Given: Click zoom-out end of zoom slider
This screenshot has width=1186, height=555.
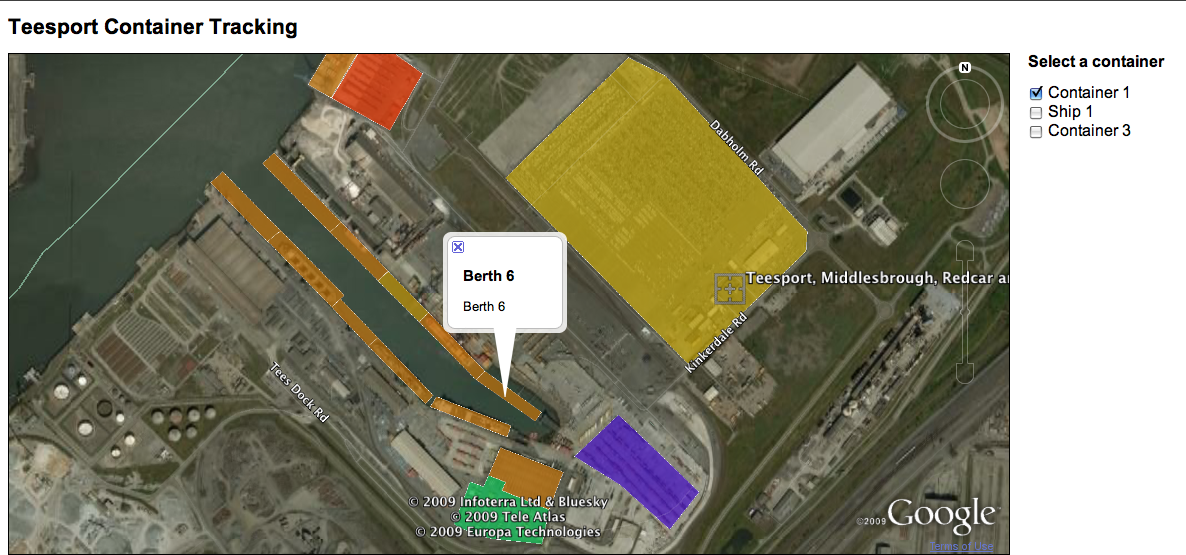Looking at the screenshot, I should [964, 372].
